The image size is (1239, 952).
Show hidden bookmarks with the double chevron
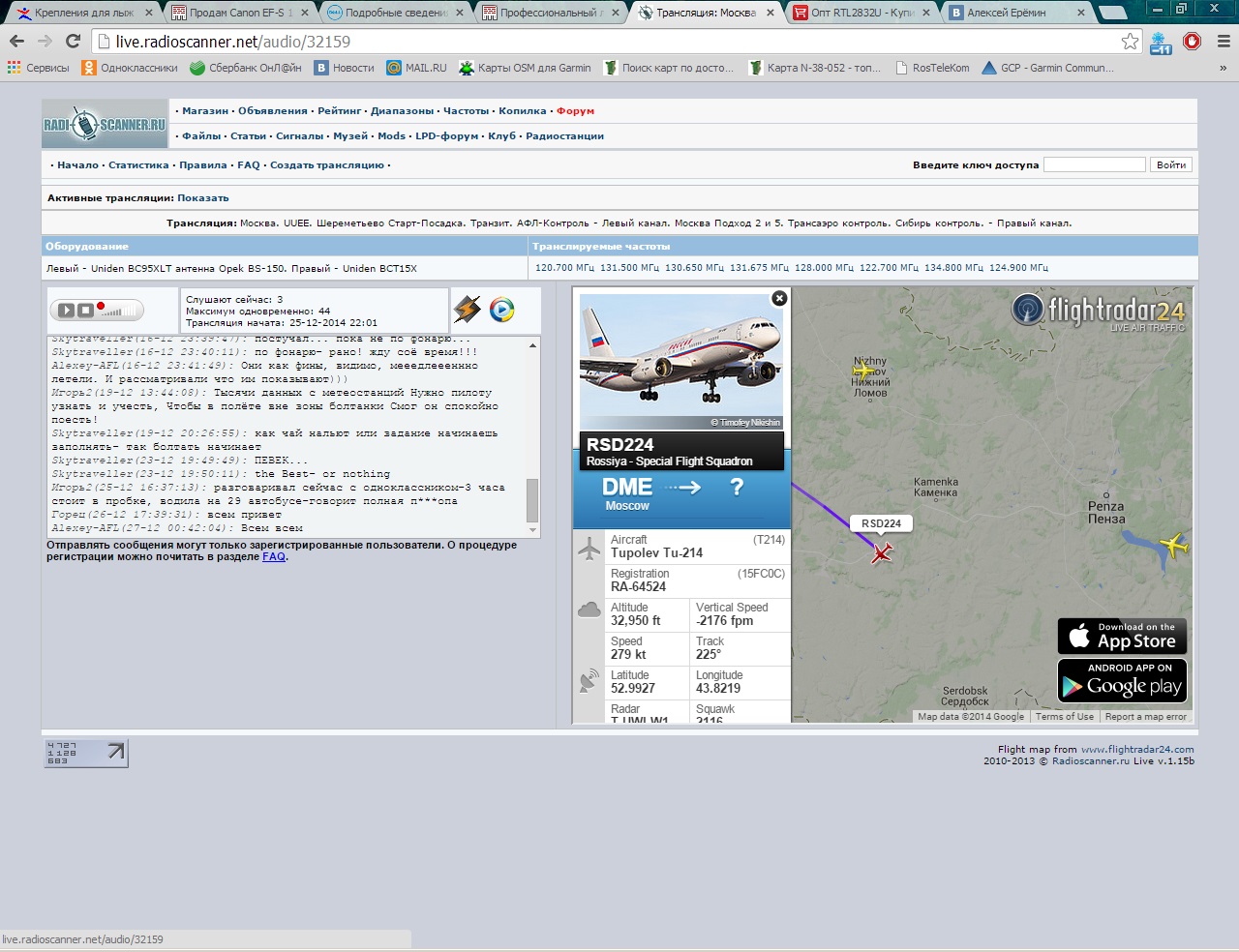1223,68
